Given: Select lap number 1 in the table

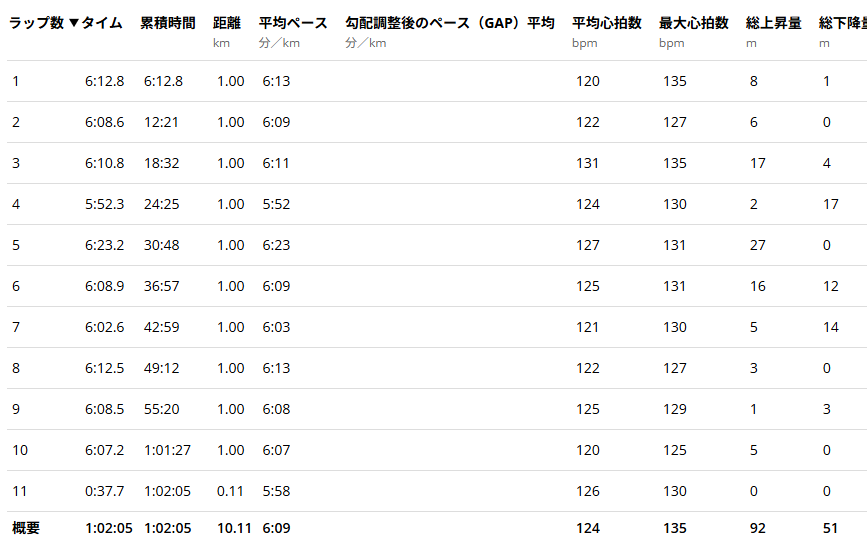Looking at the screenshot, I should point(16,81).
